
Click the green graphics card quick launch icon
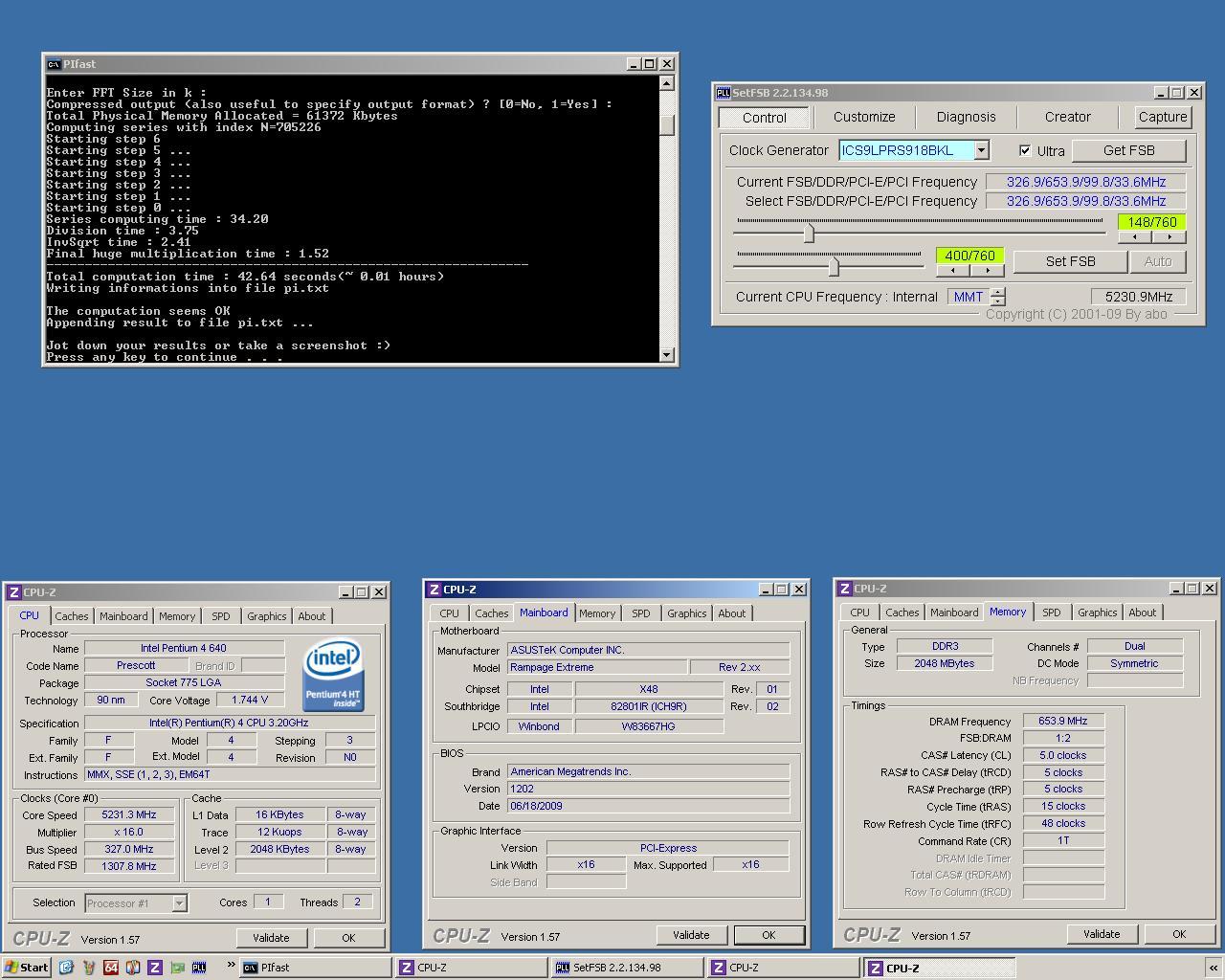177,968
